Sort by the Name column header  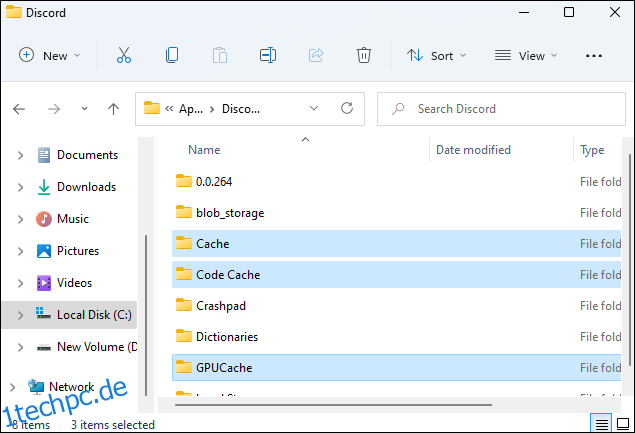click(204, 150)
